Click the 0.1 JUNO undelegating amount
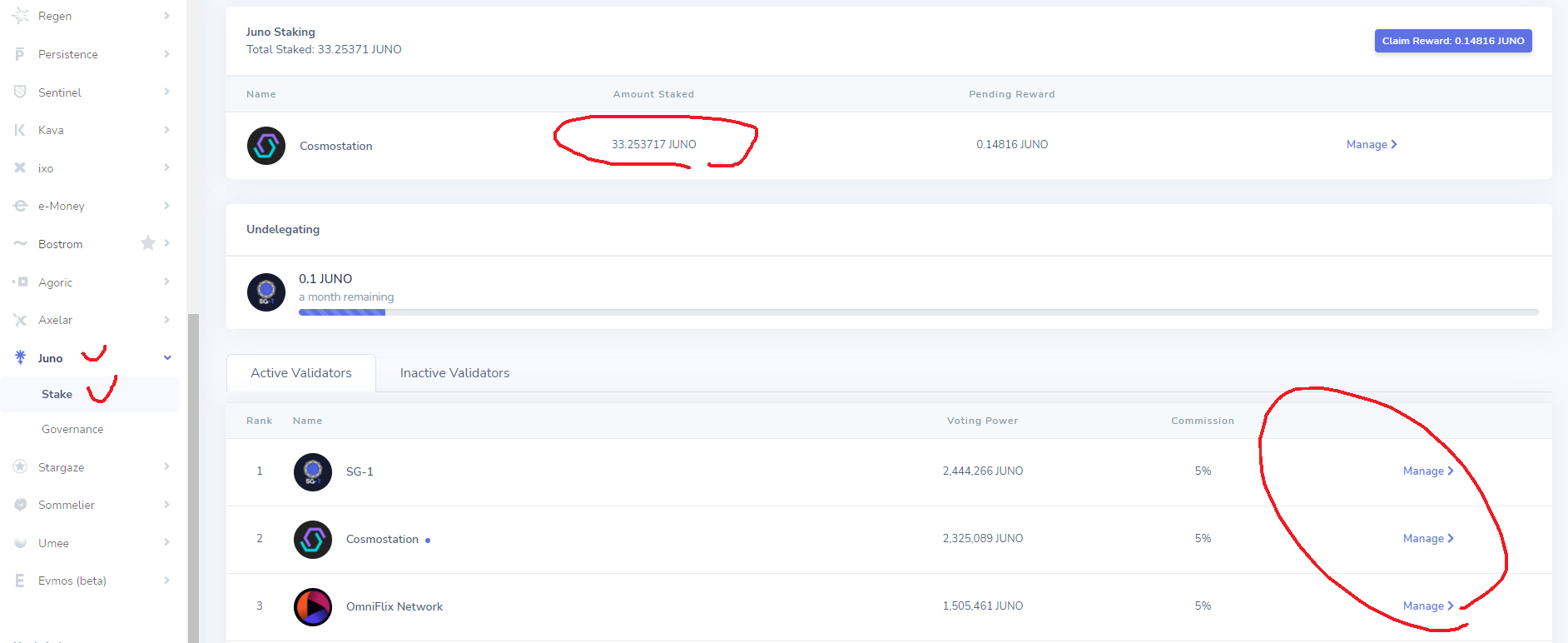The height and width of the screenshot is (643, 1568). tap(325, 278)
